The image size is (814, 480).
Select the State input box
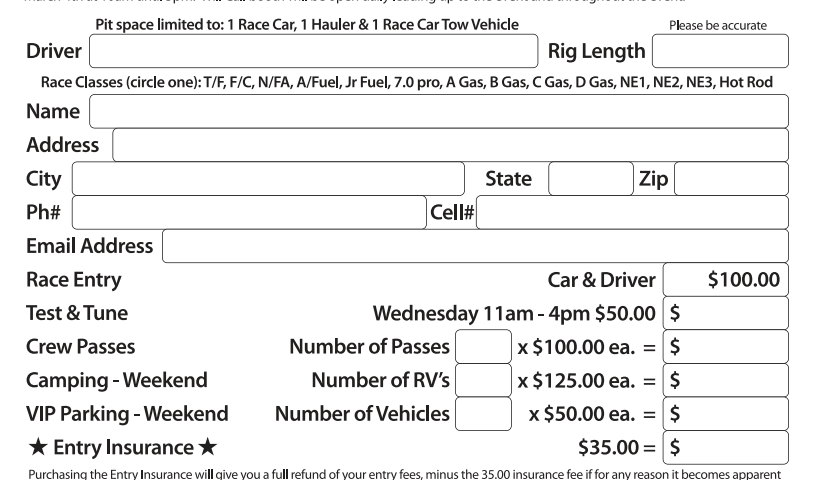590,180
